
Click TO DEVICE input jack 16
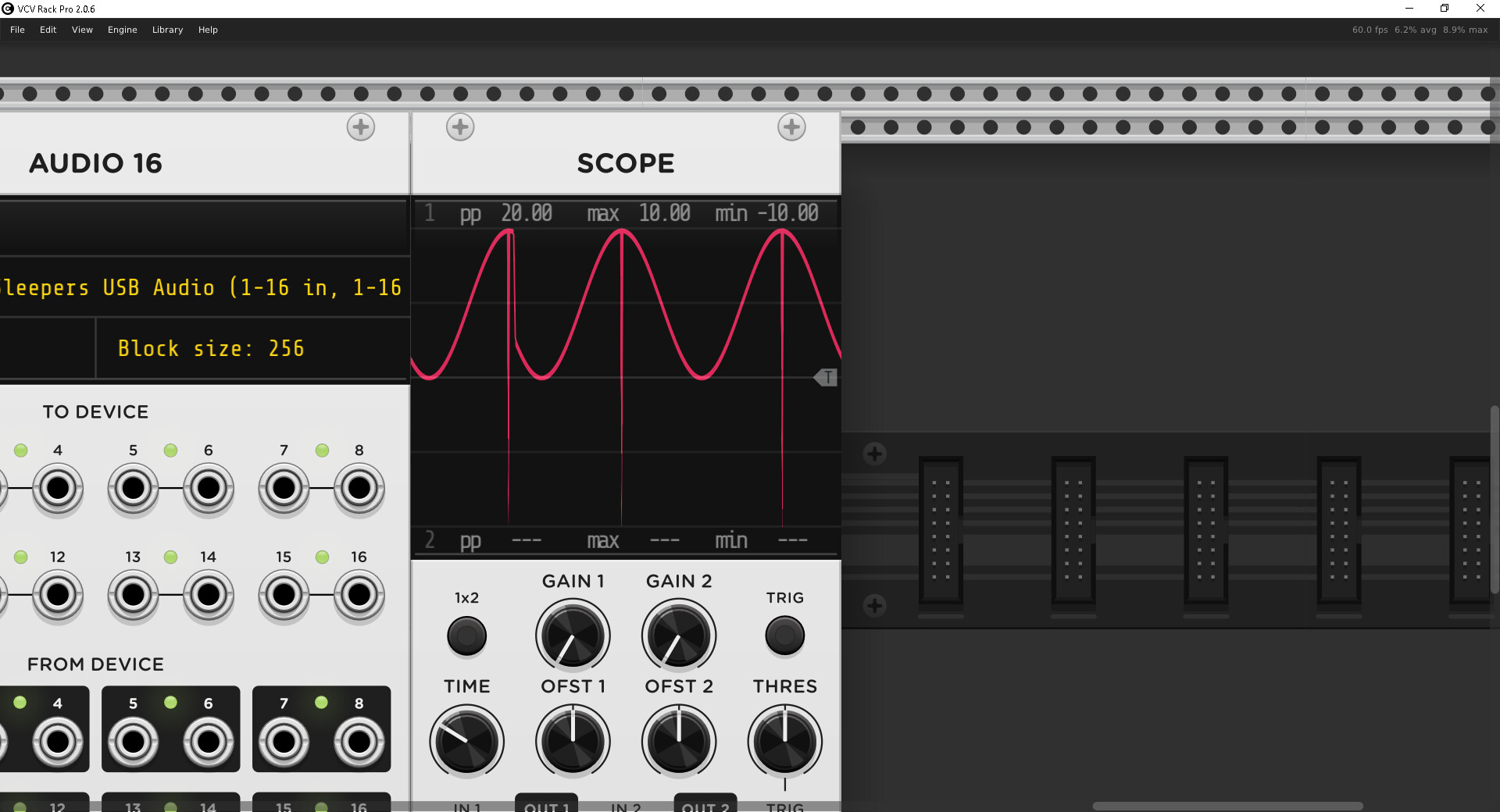359,595
